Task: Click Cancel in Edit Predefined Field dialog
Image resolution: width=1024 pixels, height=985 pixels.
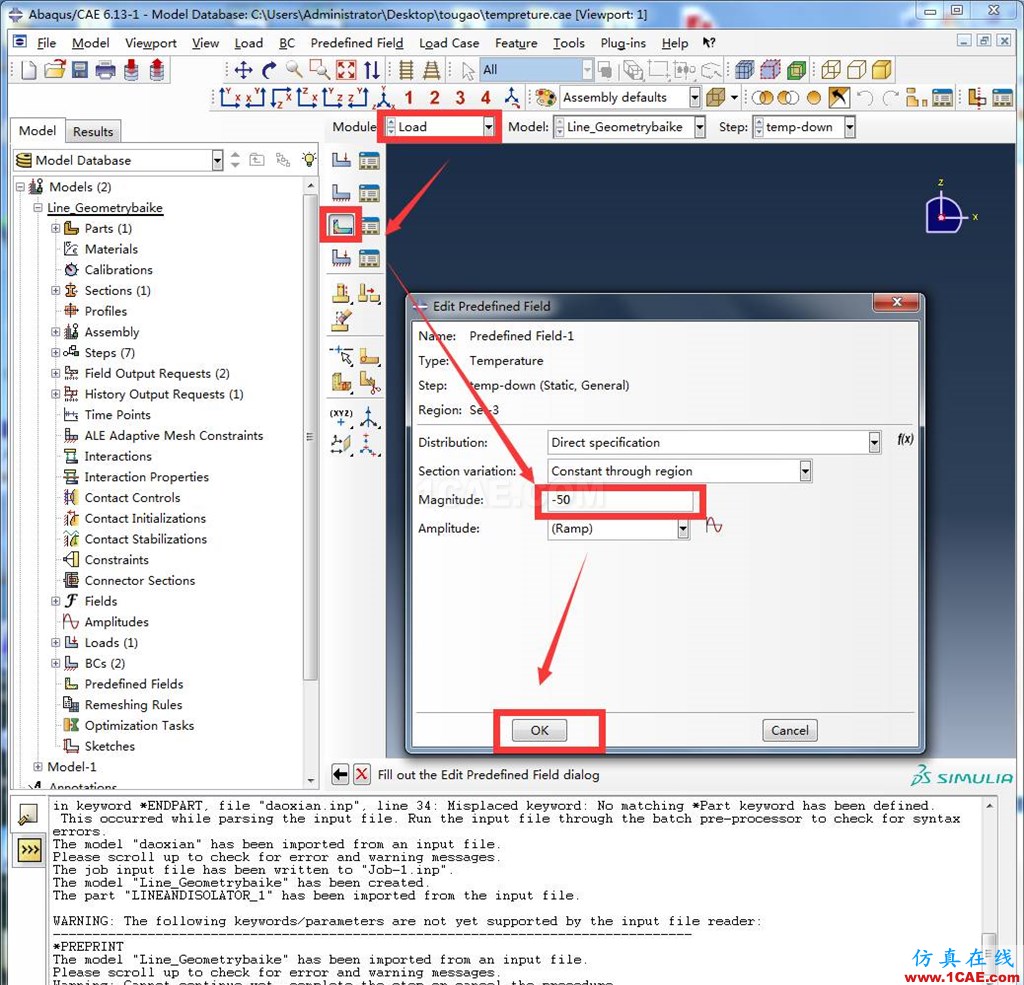Action: click(790, 730)
